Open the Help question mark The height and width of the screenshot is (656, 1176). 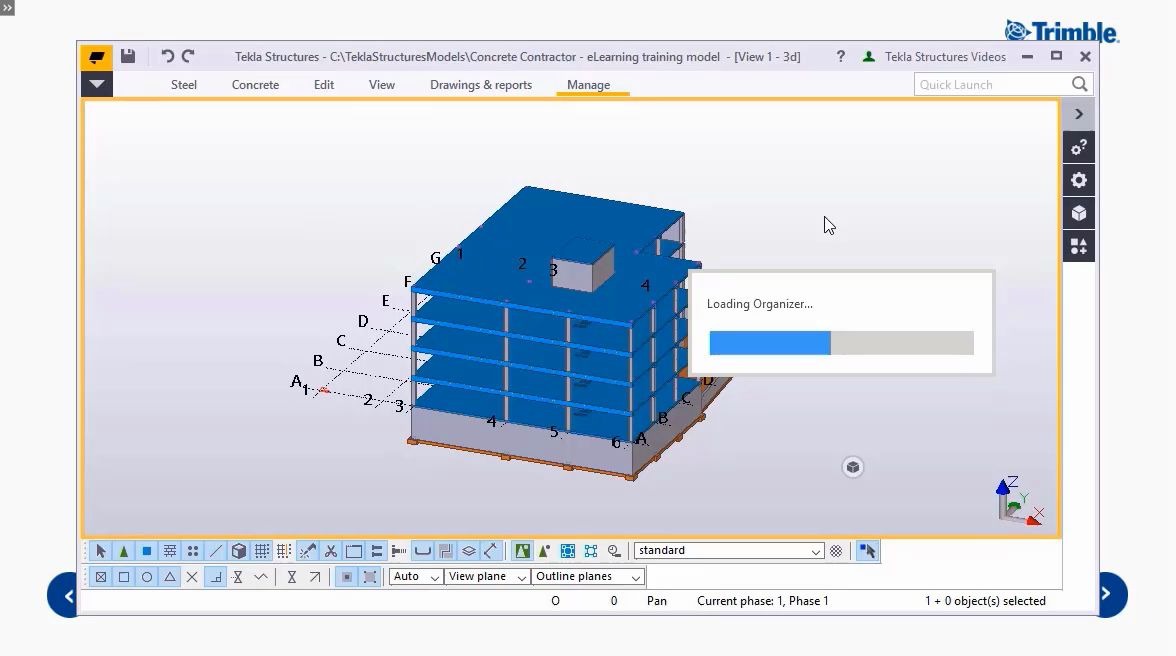pyautogui.click(x=841, y=56)
